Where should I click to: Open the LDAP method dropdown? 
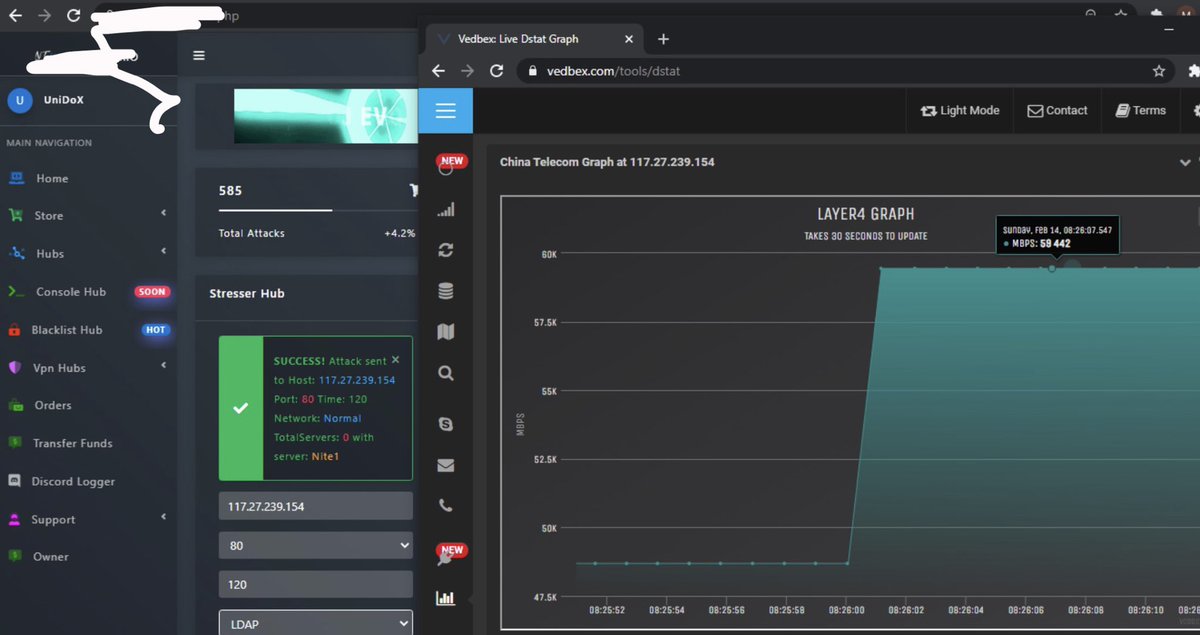pos(316,622)
